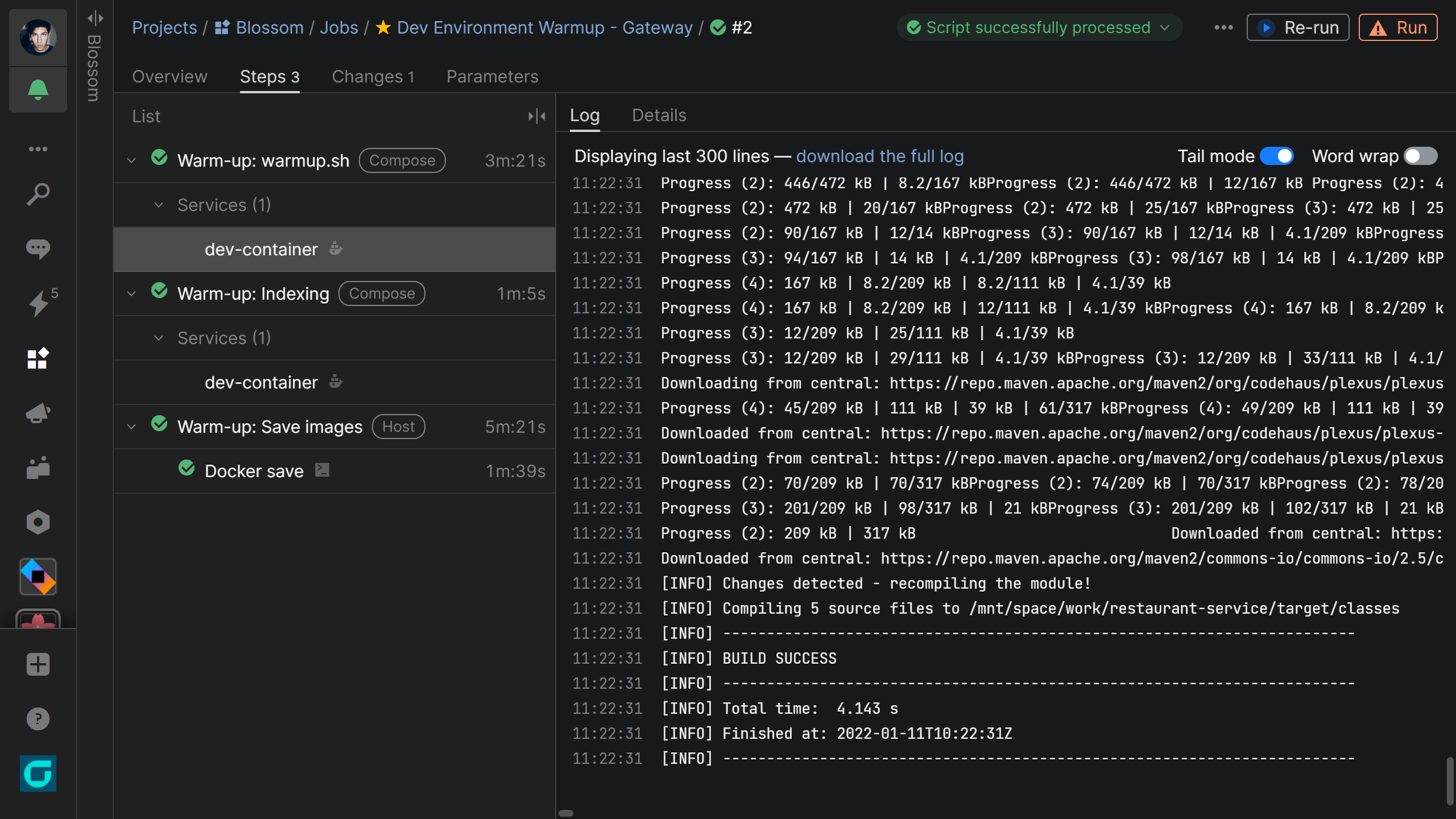Select the Steps 3 tab
This screenshot has width=1456, height=819.
pyautogui.click(x=270, y=76)
